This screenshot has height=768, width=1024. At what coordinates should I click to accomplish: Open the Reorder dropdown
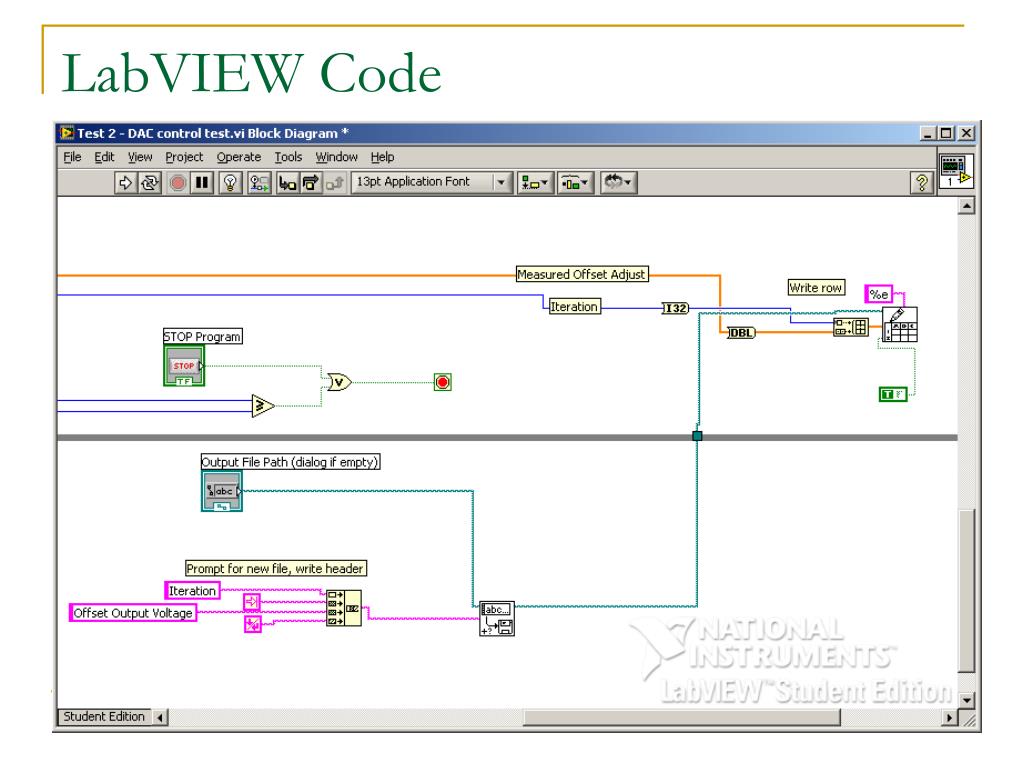(618, 182)
